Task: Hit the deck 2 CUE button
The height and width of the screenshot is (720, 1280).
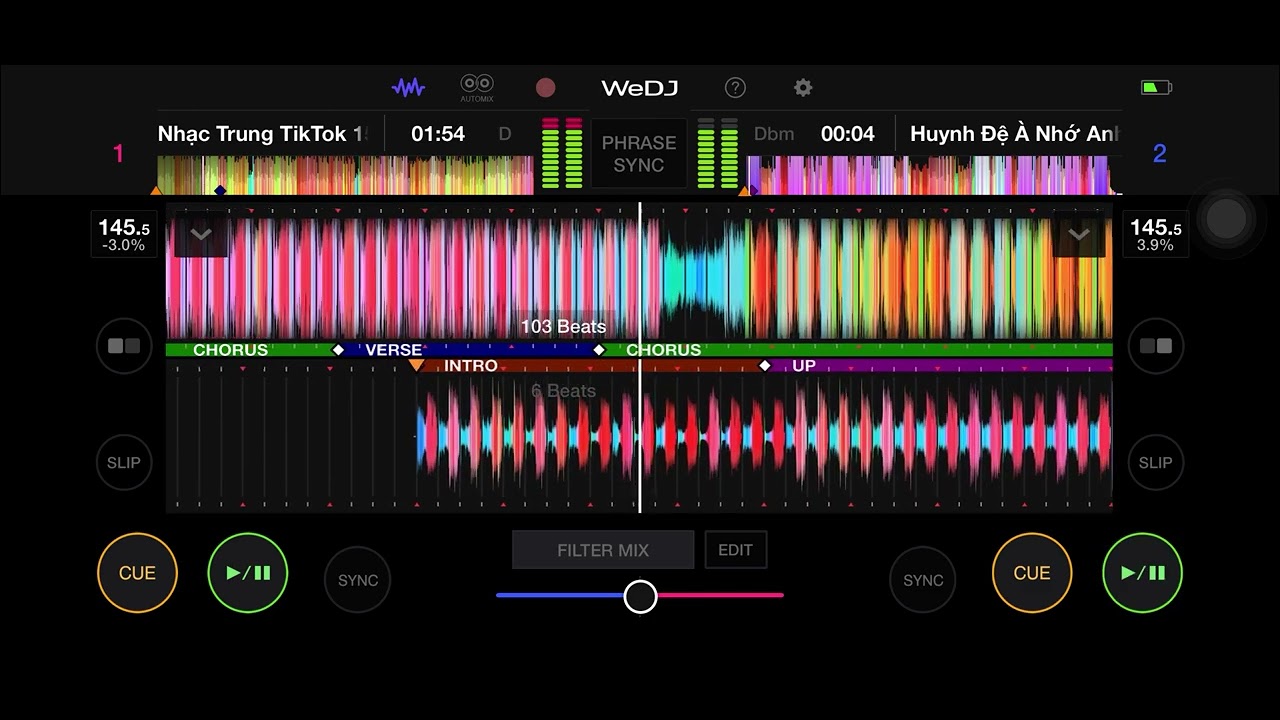Action: click(x=1032, y=573)
